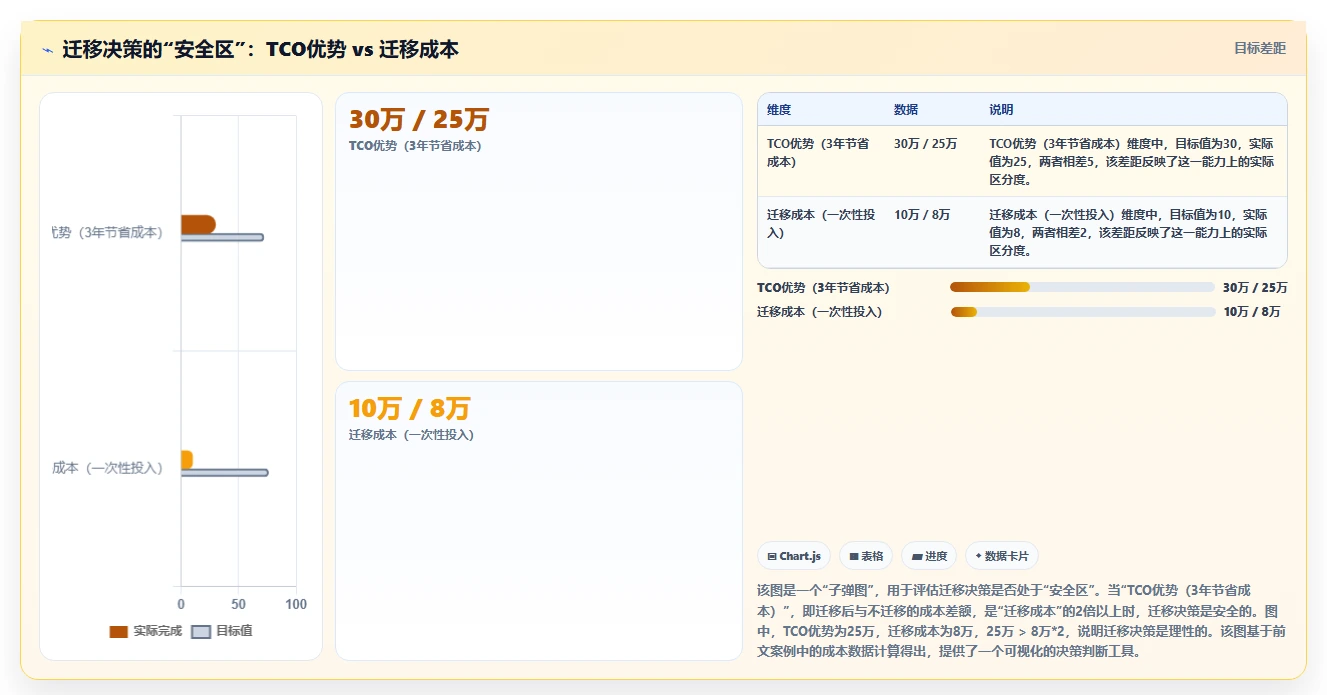Click the table cell 30万 / 25万
This screenshot has width=1327, height=695.
[925, 144]
